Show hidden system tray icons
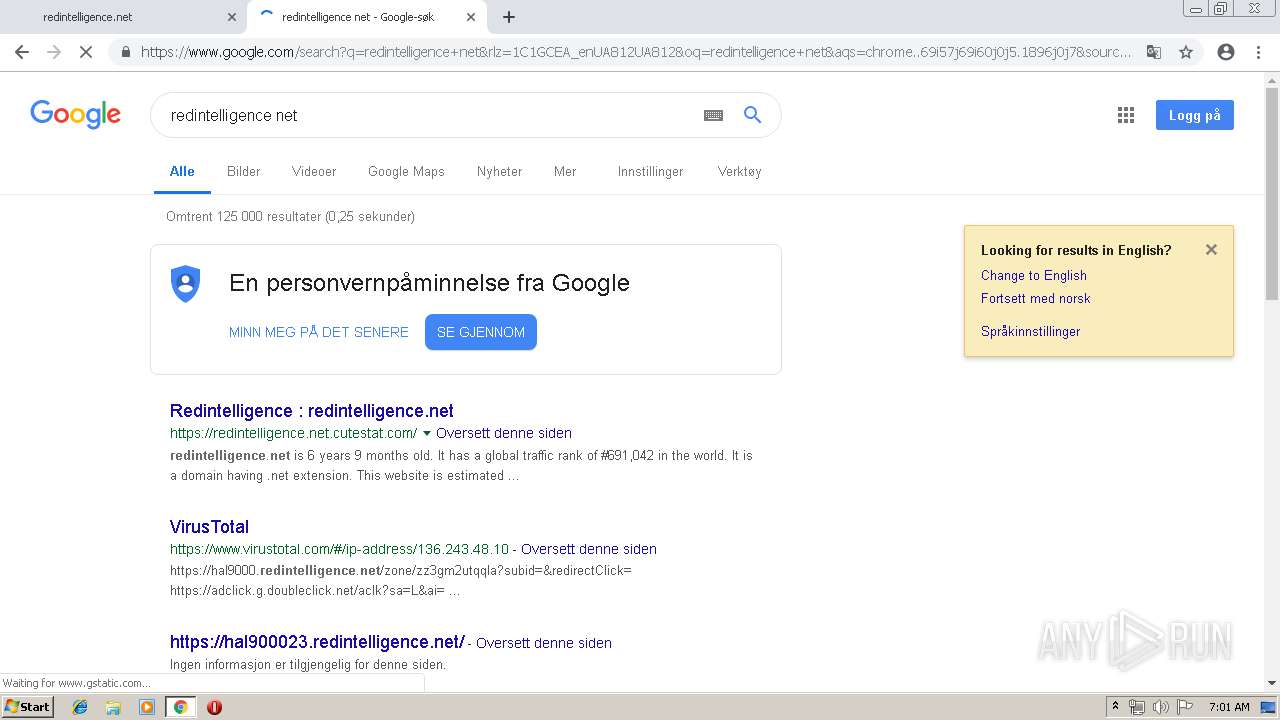The image size is (1280, 720). point(1115,707)
